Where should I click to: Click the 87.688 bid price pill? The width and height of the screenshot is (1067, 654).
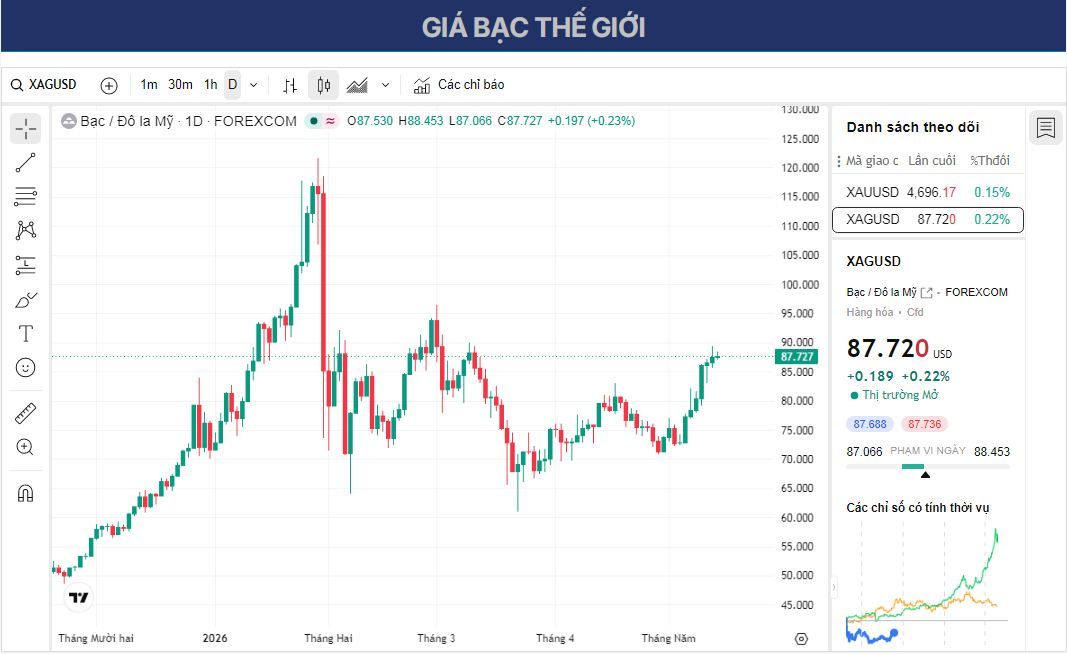(870, 424)
